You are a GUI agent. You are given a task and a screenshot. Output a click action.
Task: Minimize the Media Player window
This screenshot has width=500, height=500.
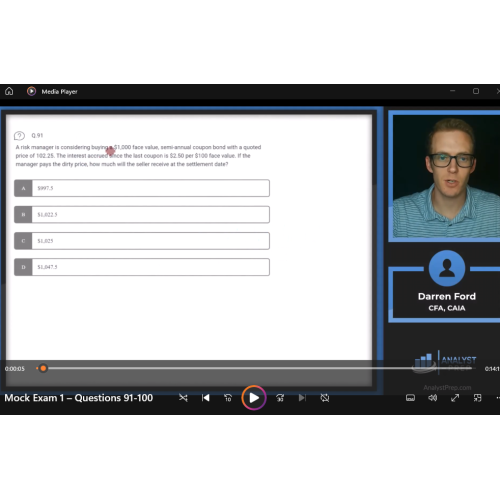click(453, 91)
